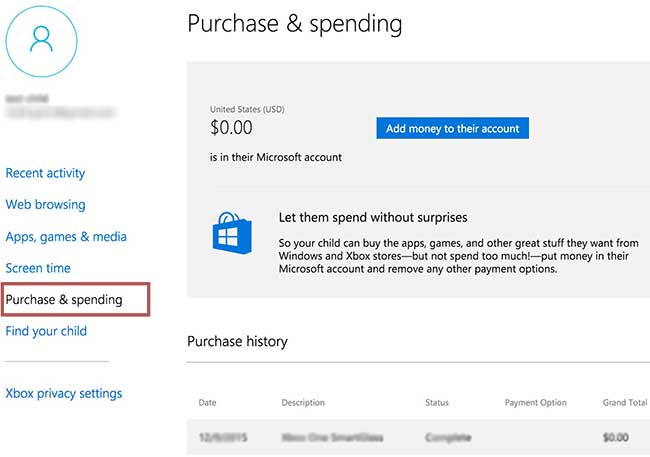Click the Date column header
This screenshot has height=457, width=650.
(x=206, y=403)
